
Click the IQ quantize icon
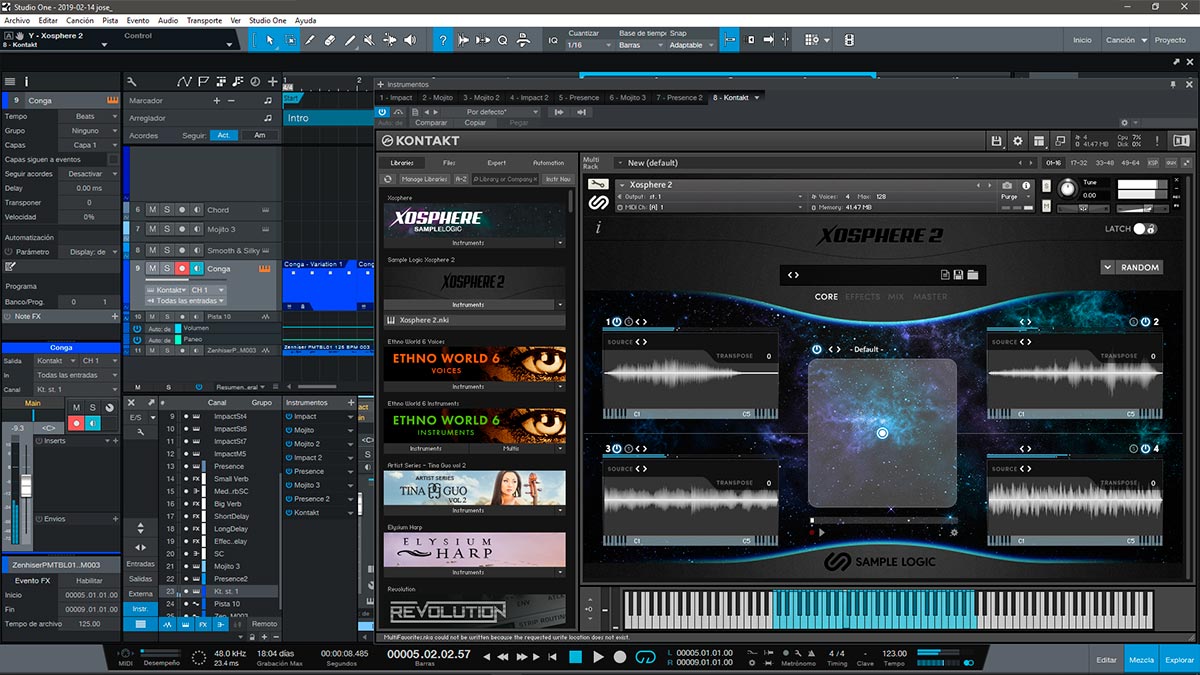click(553, 40)
